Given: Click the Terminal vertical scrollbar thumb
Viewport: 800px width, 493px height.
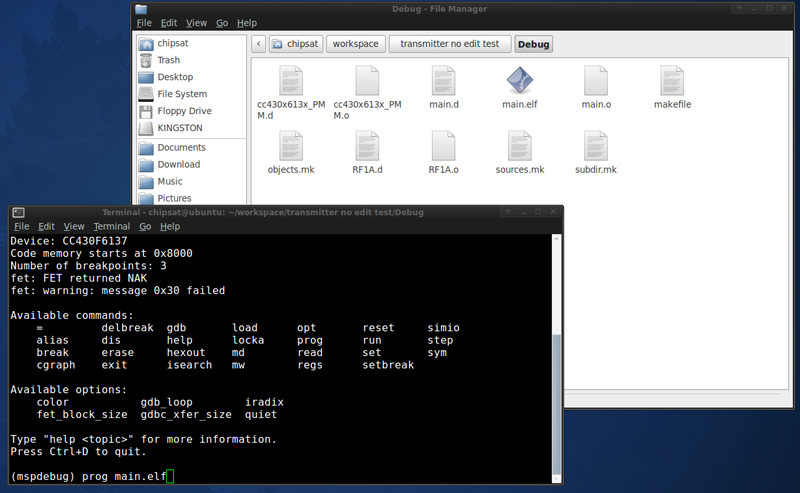Looking at the screenshot, I should pos(557,405).
